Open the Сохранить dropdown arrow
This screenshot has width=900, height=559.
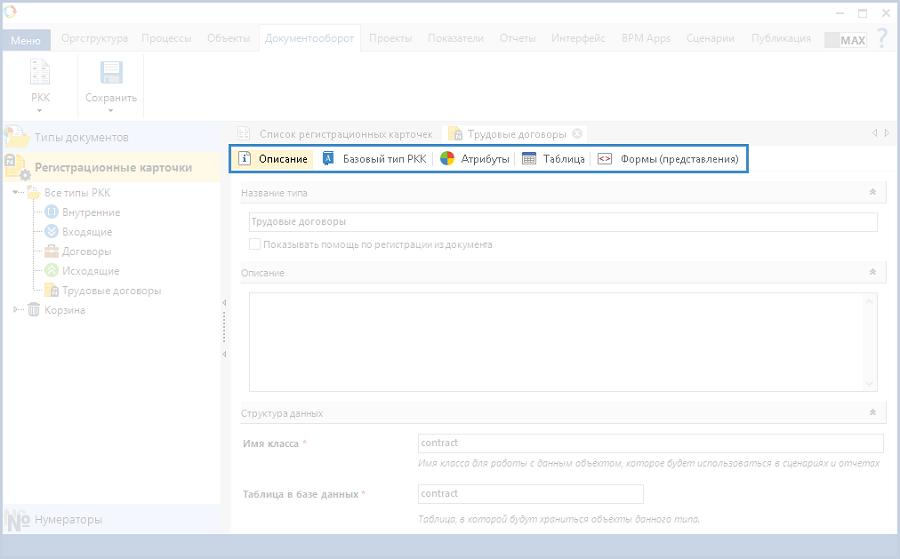point(111,110)
